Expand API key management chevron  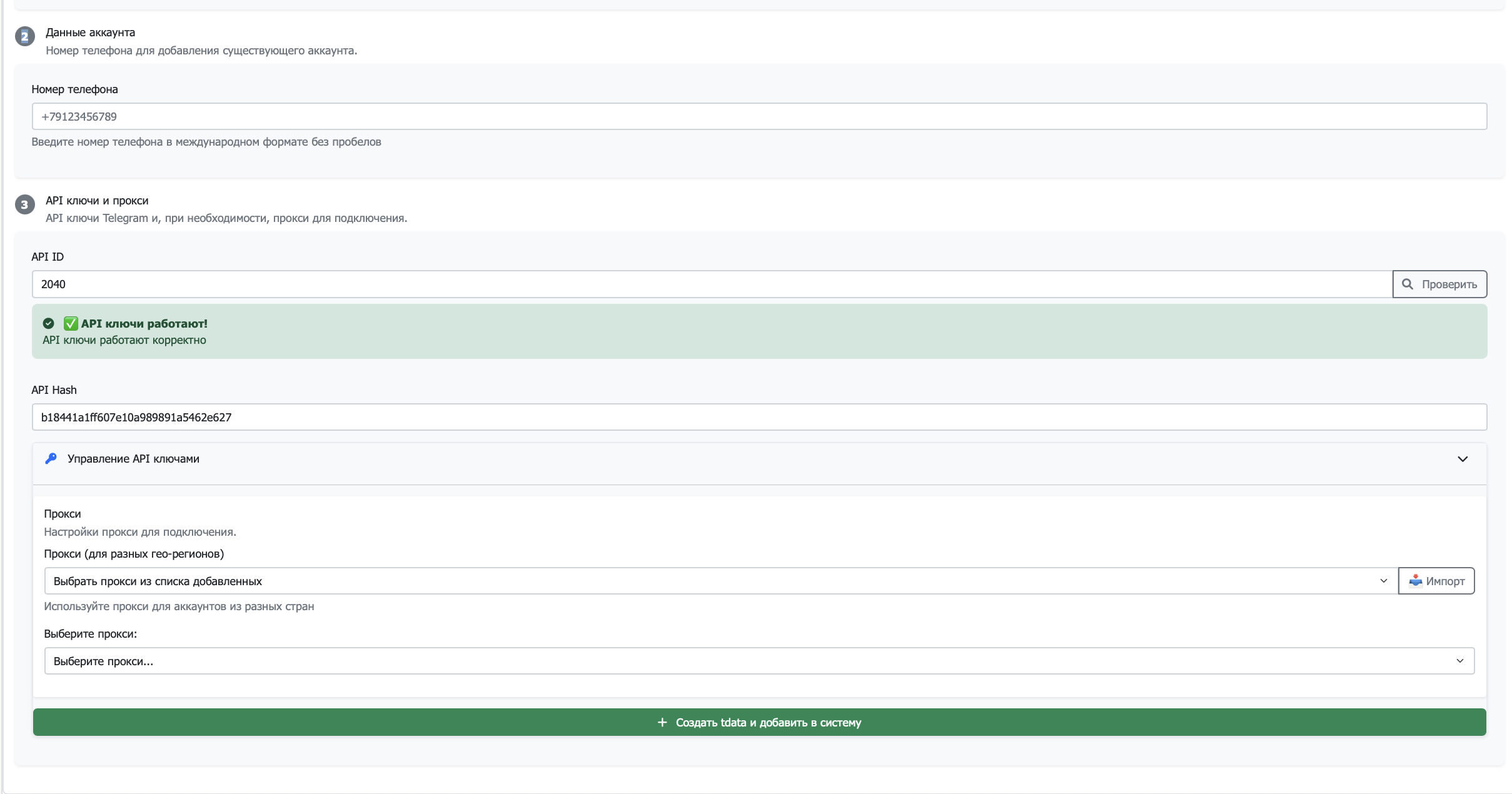[1462, 460]
